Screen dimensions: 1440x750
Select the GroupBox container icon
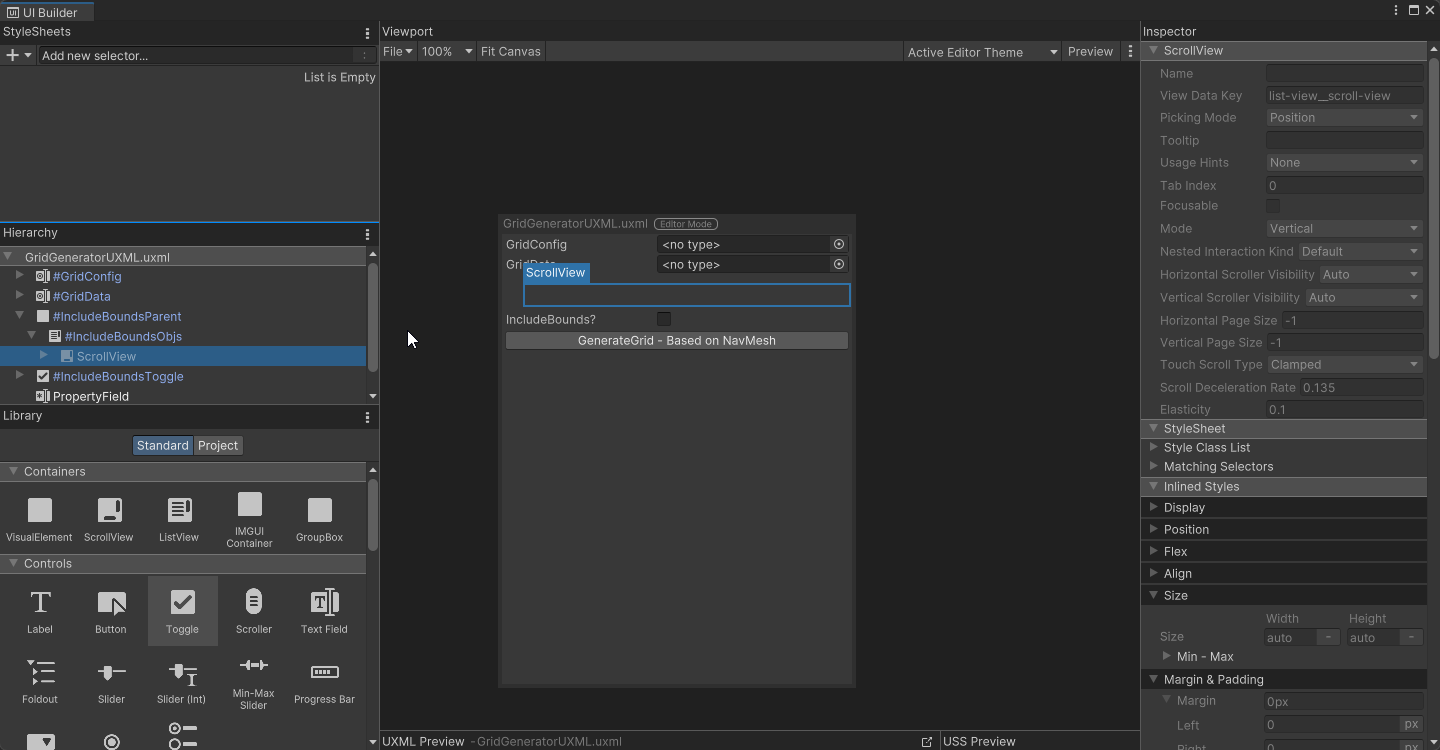tap(318, 511)
